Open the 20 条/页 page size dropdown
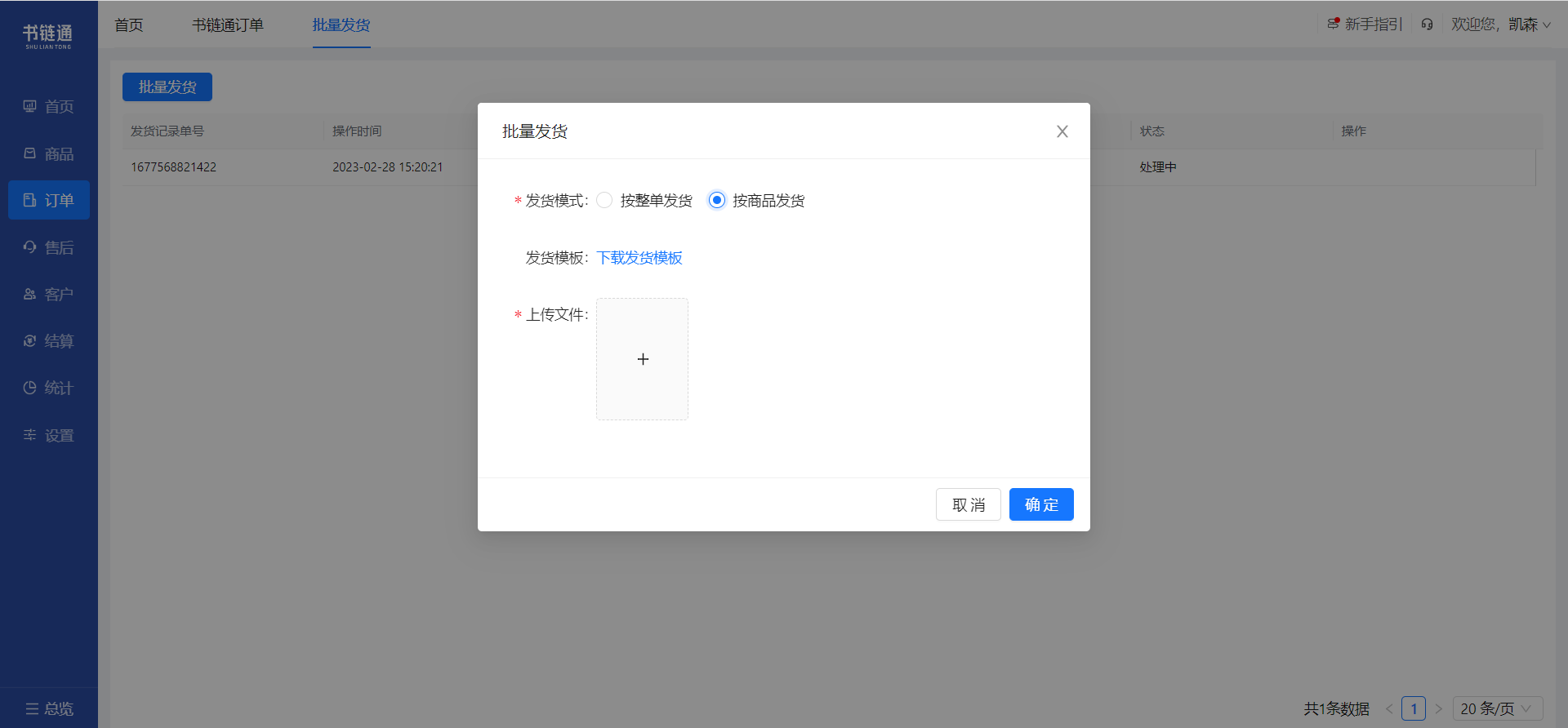The image size is (1568, 728). pos(1498,708)
